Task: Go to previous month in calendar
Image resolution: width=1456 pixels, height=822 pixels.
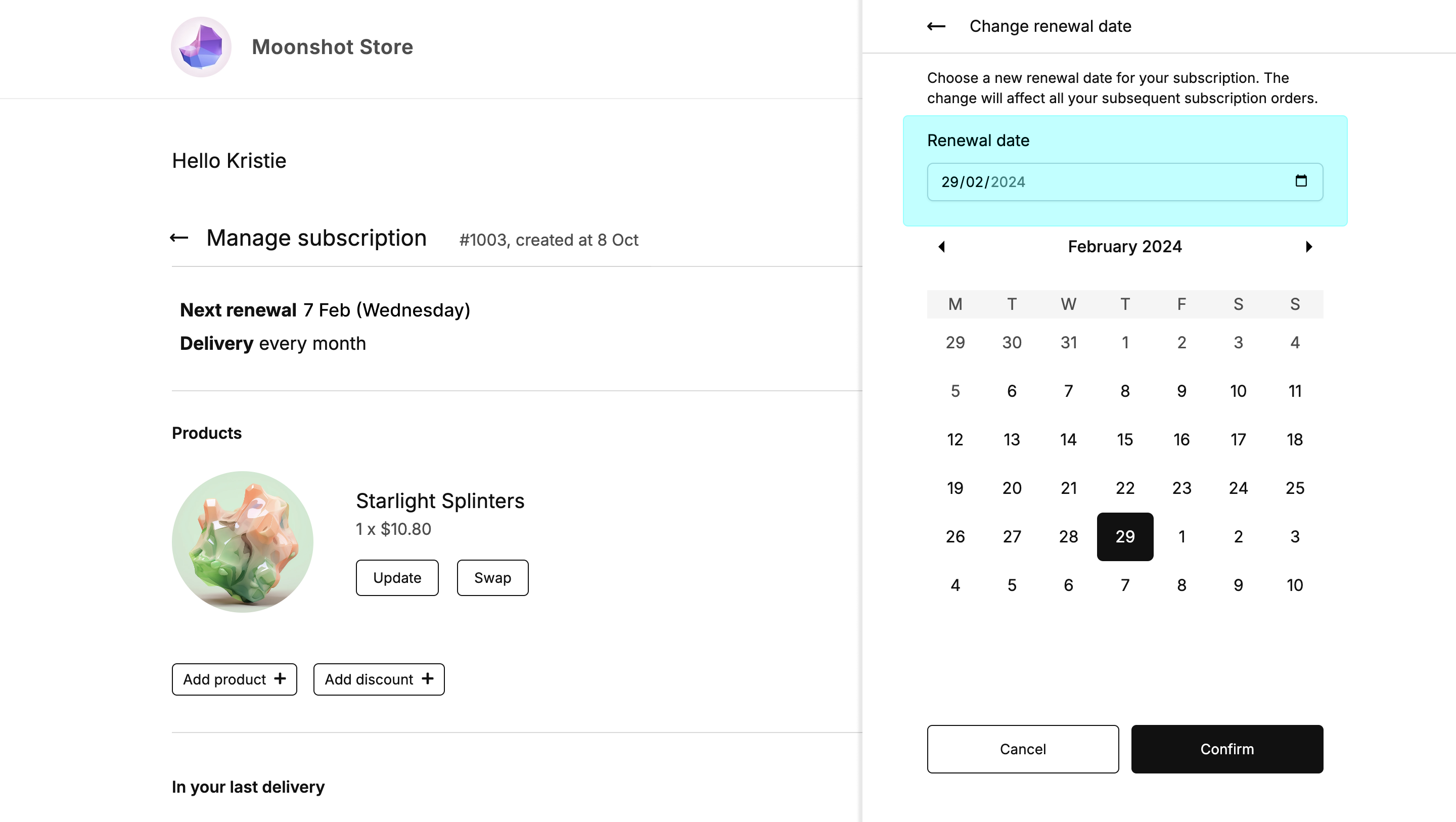Action: pyautogui.click(x=942, y=247)
